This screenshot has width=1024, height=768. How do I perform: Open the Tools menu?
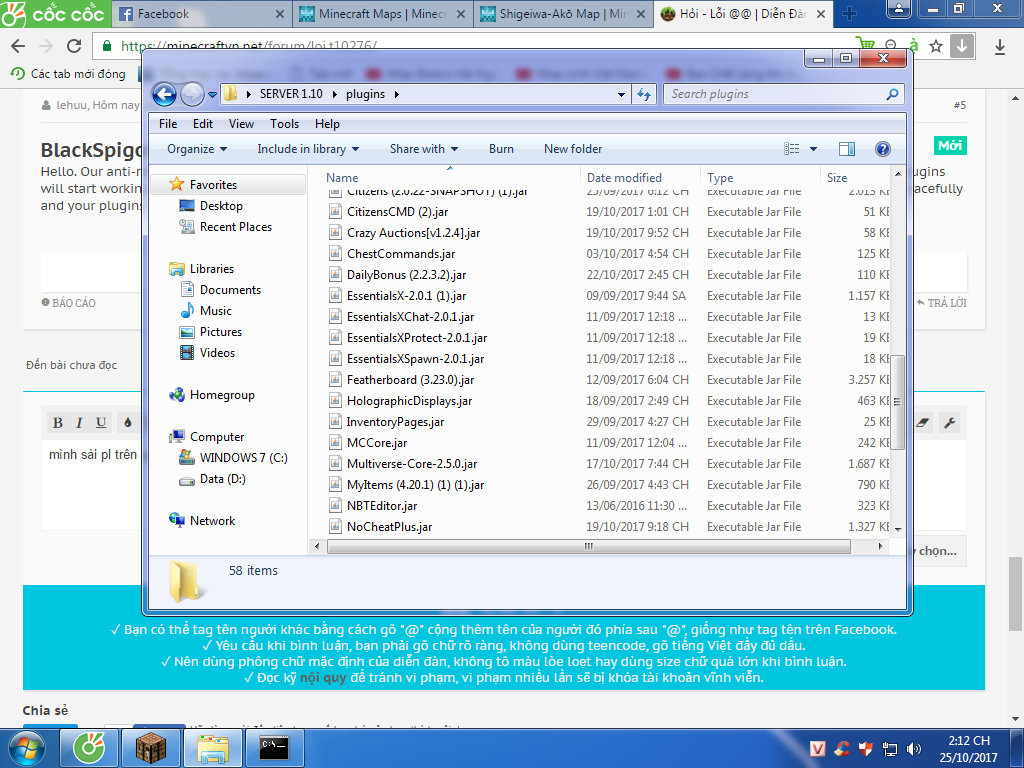284,124
